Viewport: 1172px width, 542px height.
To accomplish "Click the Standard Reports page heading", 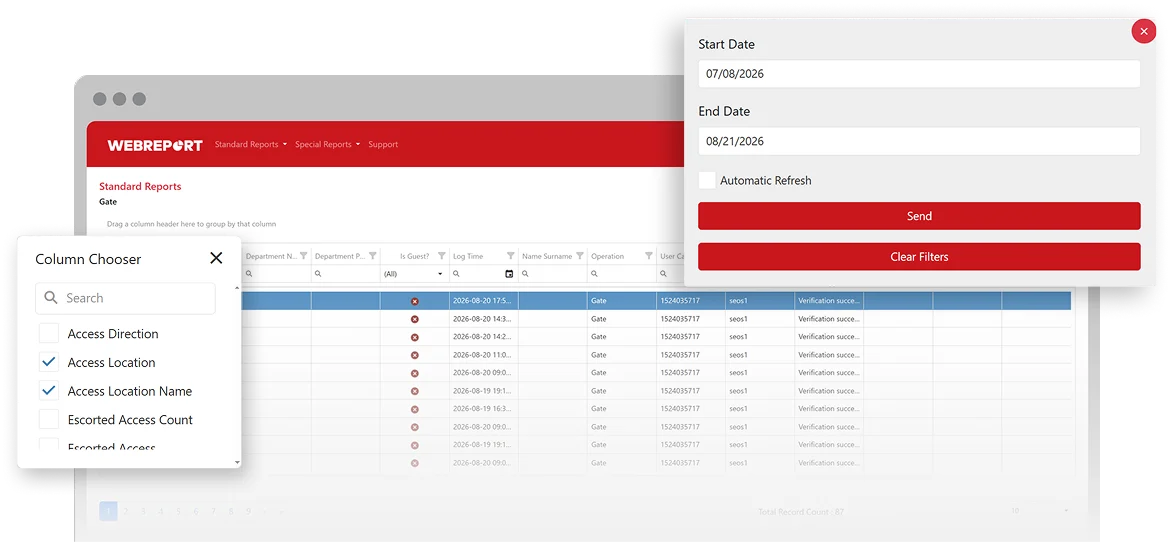I will click(x=140, y=186).
